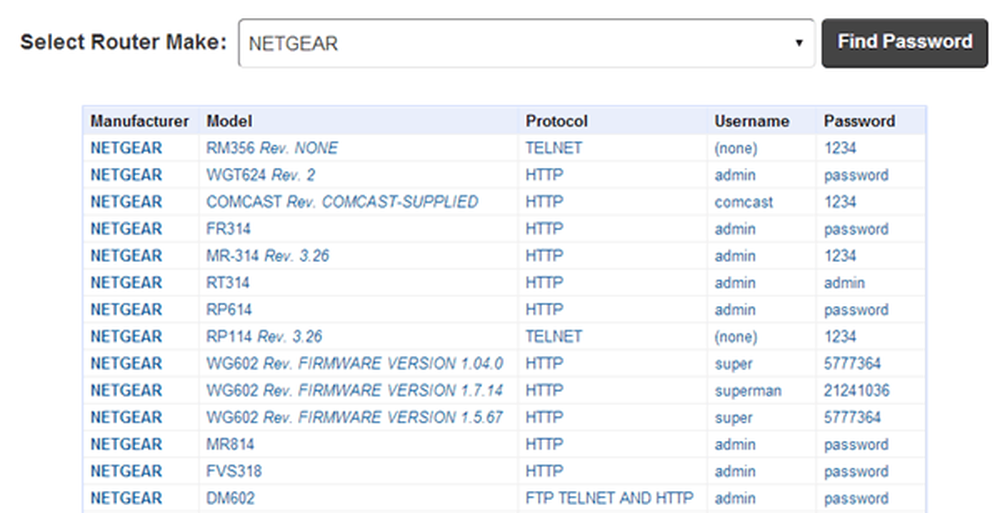Click the 21241036 password cell

pyautogui.click(x=856, y=390)
